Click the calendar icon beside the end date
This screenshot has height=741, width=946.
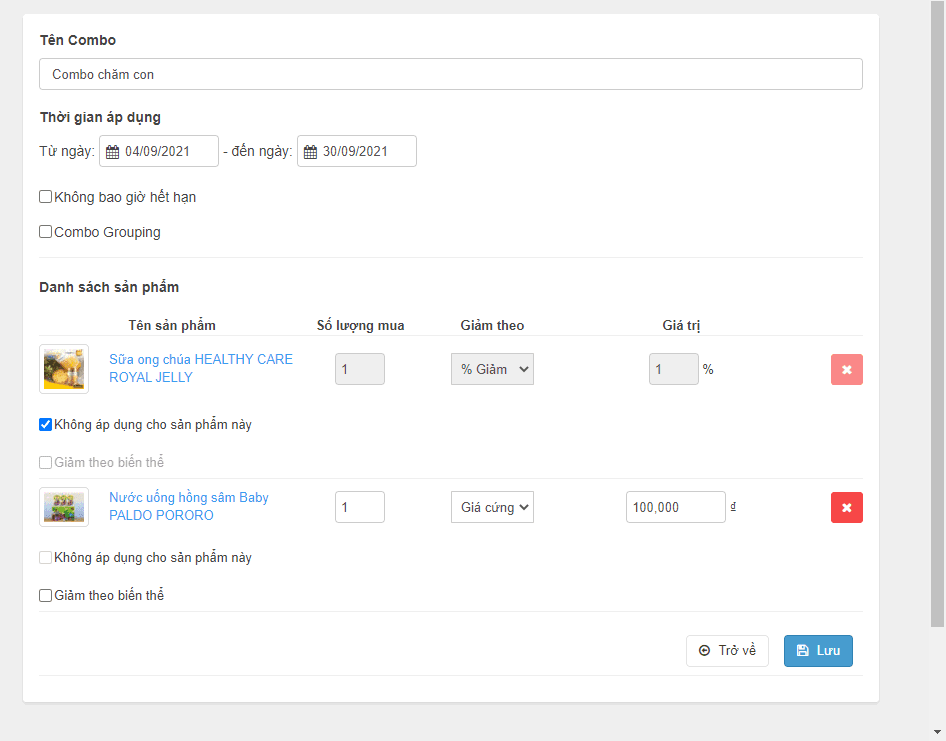310,152
